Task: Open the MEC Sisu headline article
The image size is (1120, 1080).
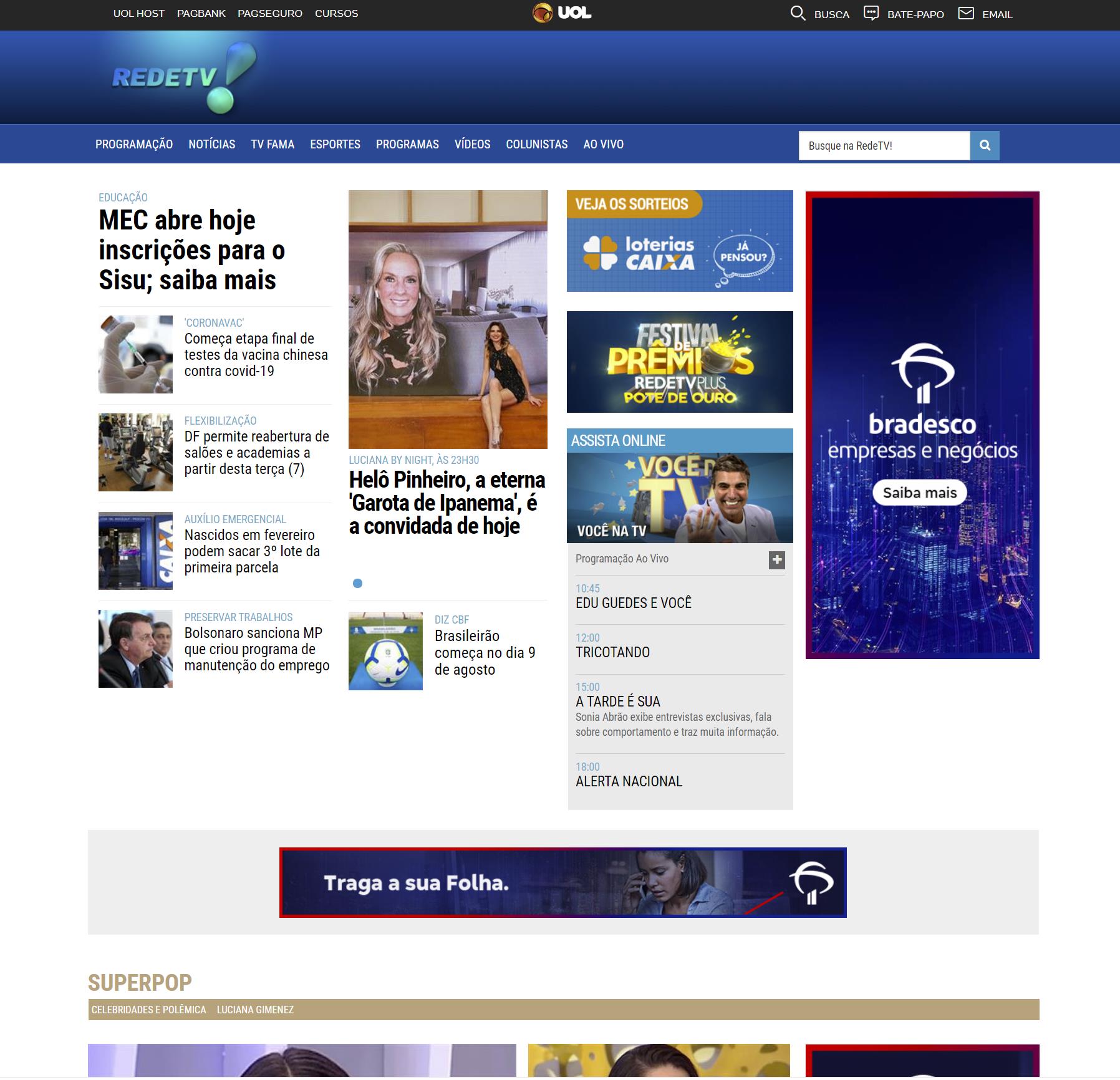Action: [192, 250]
